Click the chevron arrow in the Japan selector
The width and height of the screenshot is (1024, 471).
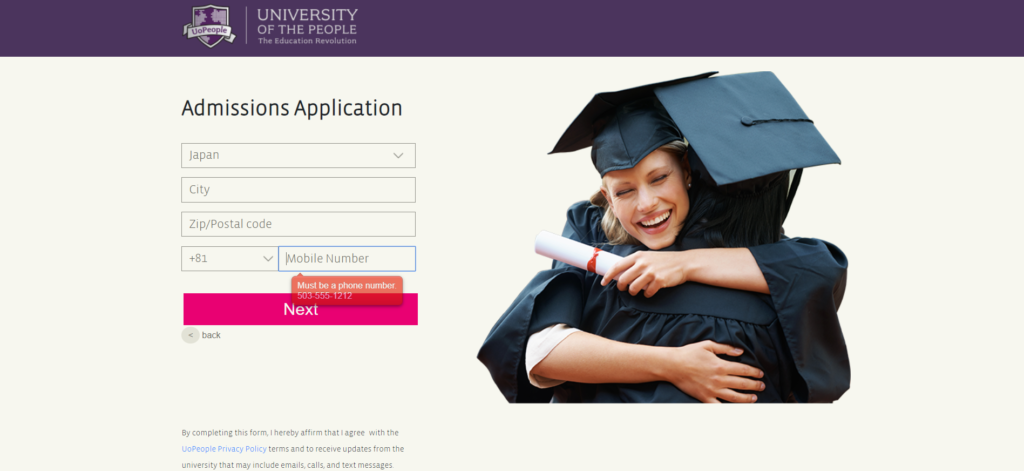398,155
